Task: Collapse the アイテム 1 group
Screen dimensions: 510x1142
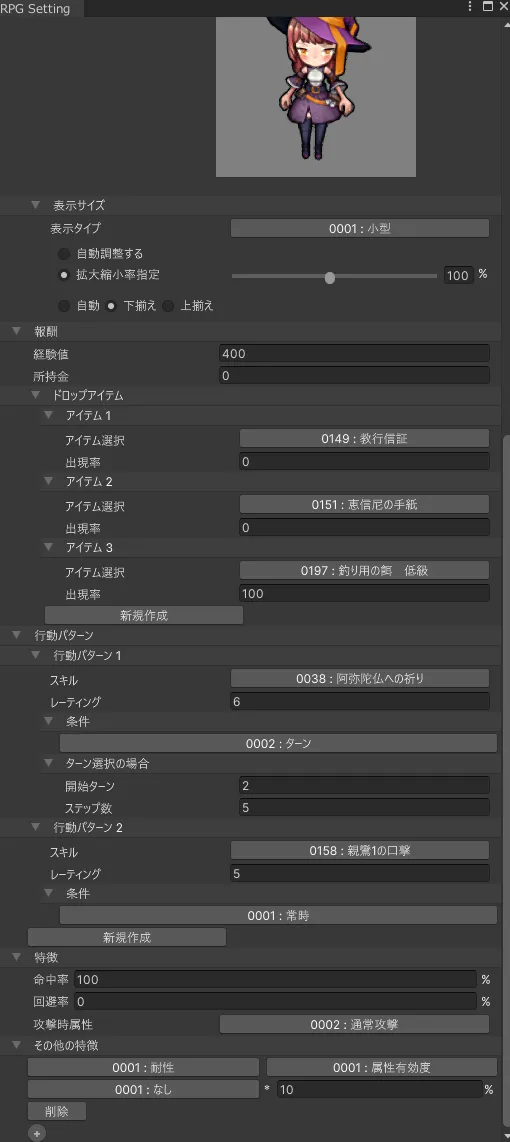Action: tap(49, 415)
